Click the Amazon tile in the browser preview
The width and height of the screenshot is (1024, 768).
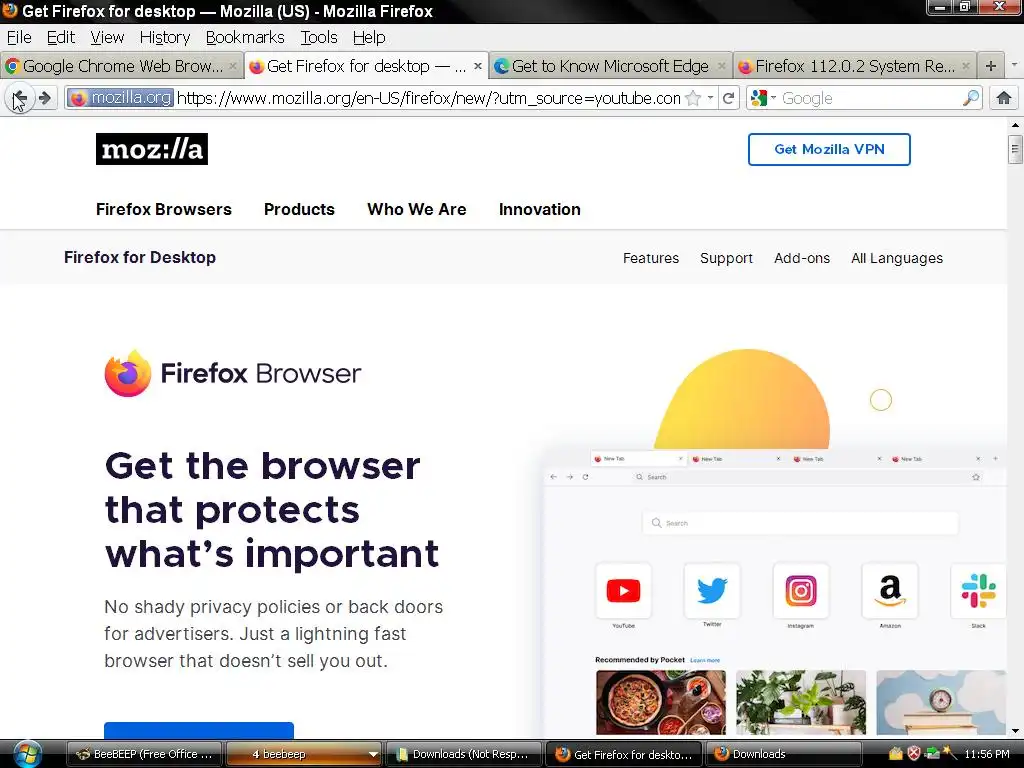pos(890,591)
